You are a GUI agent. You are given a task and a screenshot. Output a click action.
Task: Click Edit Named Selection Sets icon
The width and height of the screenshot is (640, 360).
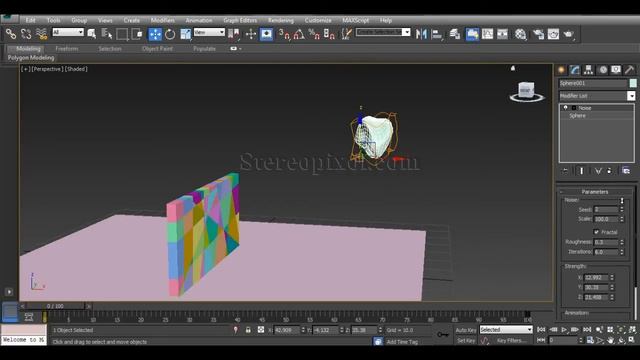click(x=347, y=34)
